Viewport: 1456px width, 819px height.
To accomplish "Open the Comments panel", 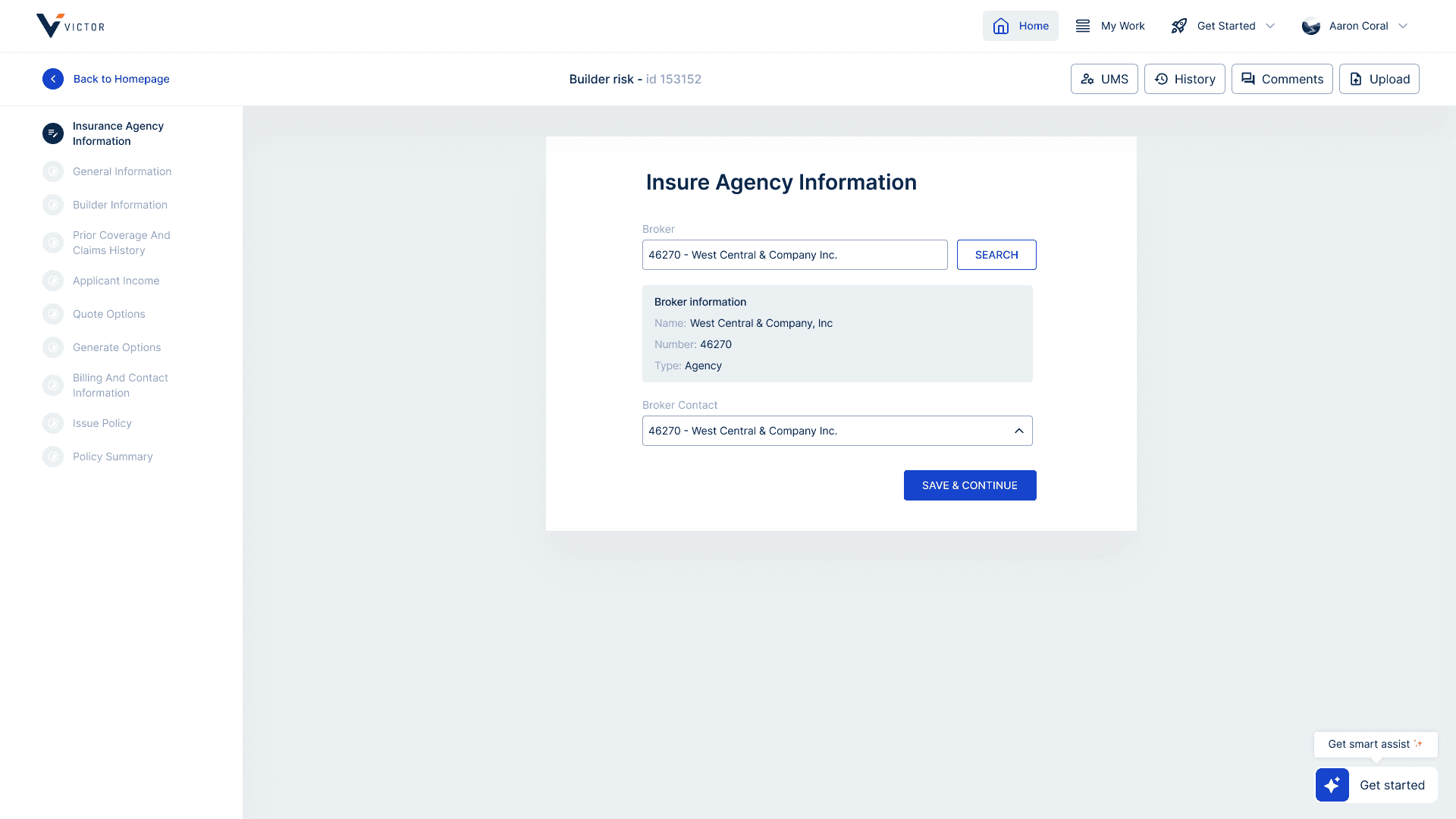I will click(1282, 79).
